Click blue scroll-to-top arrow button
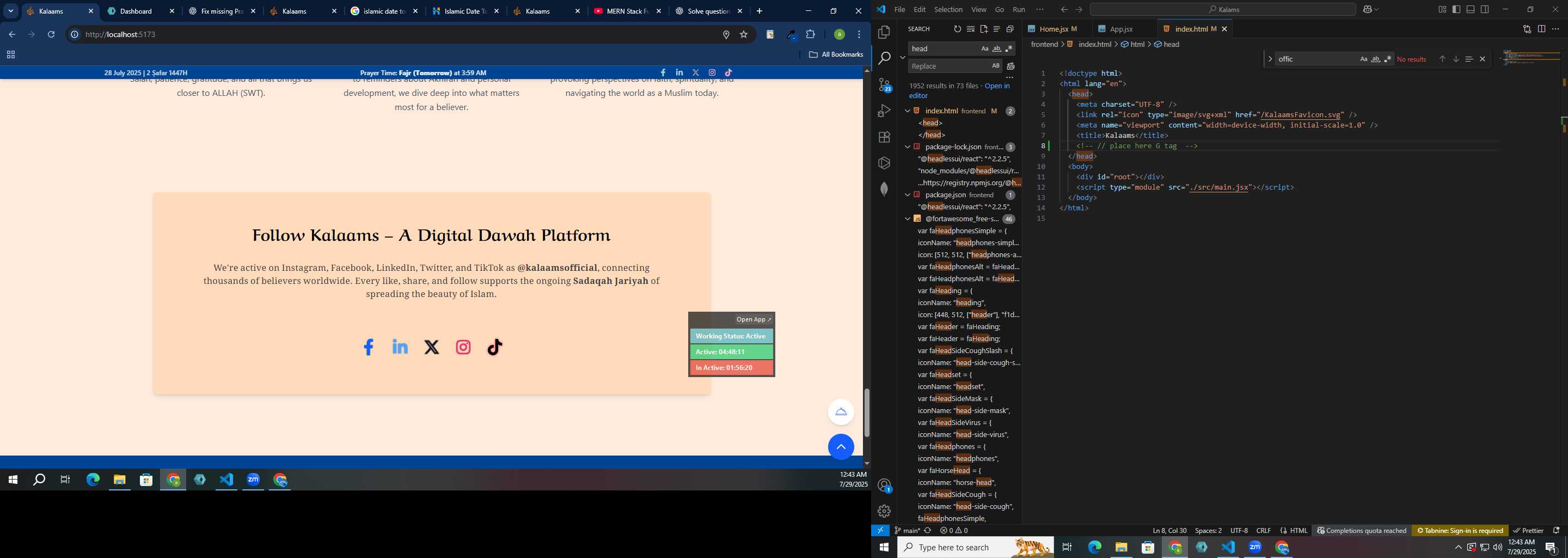Screen dimensions: 1568x558 point(841,446)
